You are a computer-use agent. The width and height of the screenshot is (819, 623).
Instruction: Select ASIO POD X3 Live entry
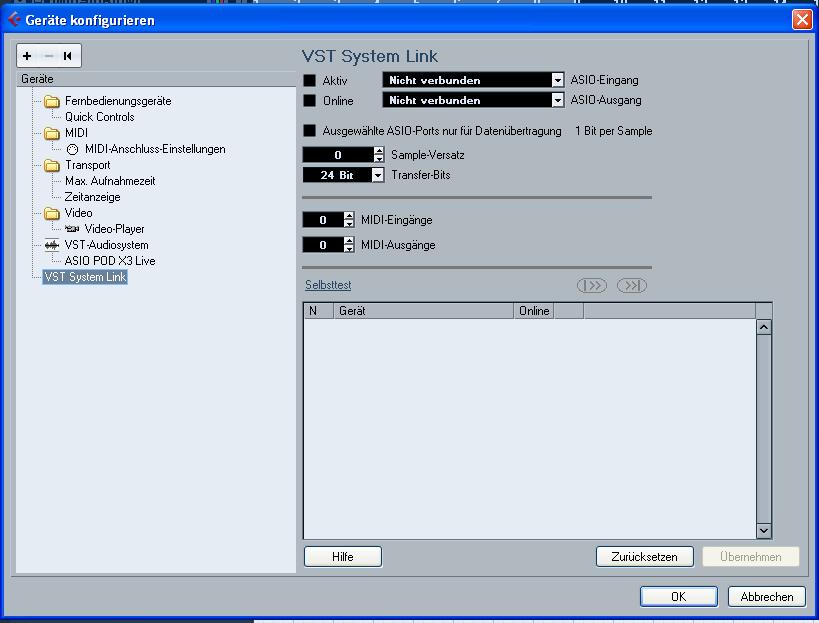110,261
